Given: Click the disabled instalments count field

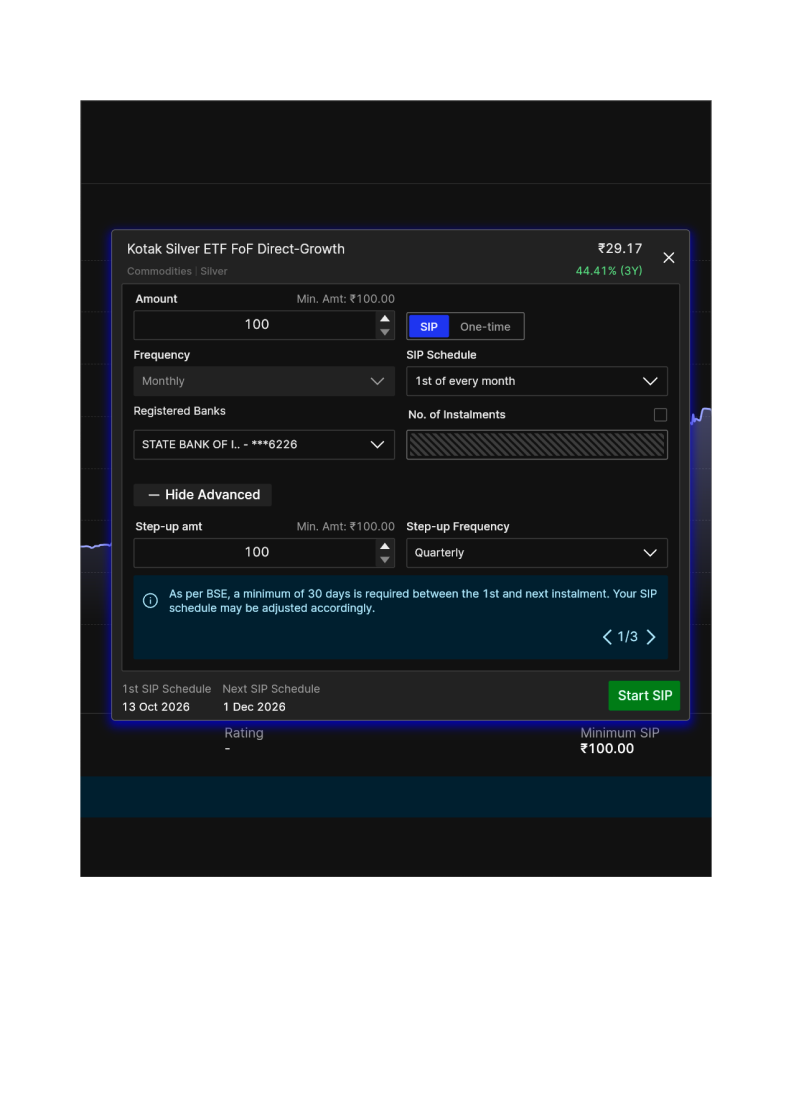Looking at the screenshot, I should tap(536, 444).
